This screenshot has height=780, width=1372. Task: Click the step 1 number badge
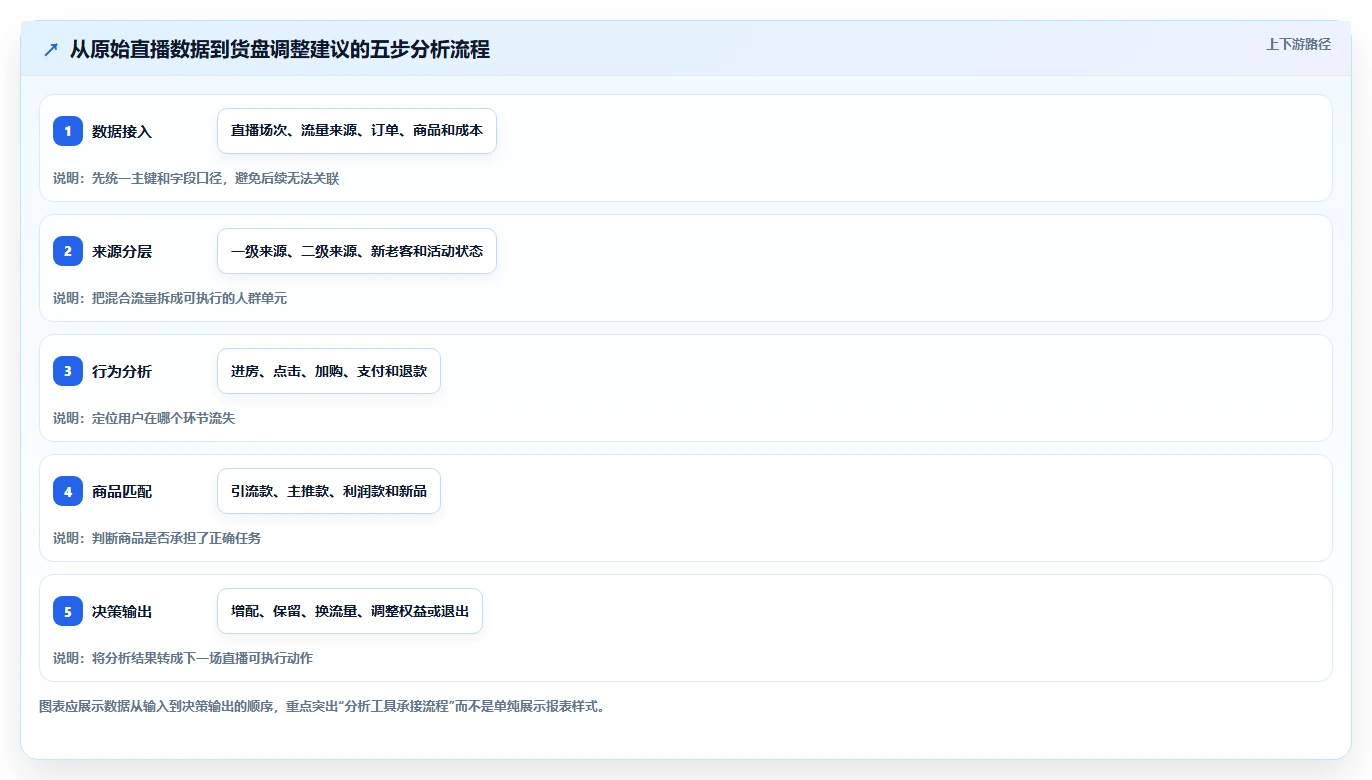click(68, 131)
